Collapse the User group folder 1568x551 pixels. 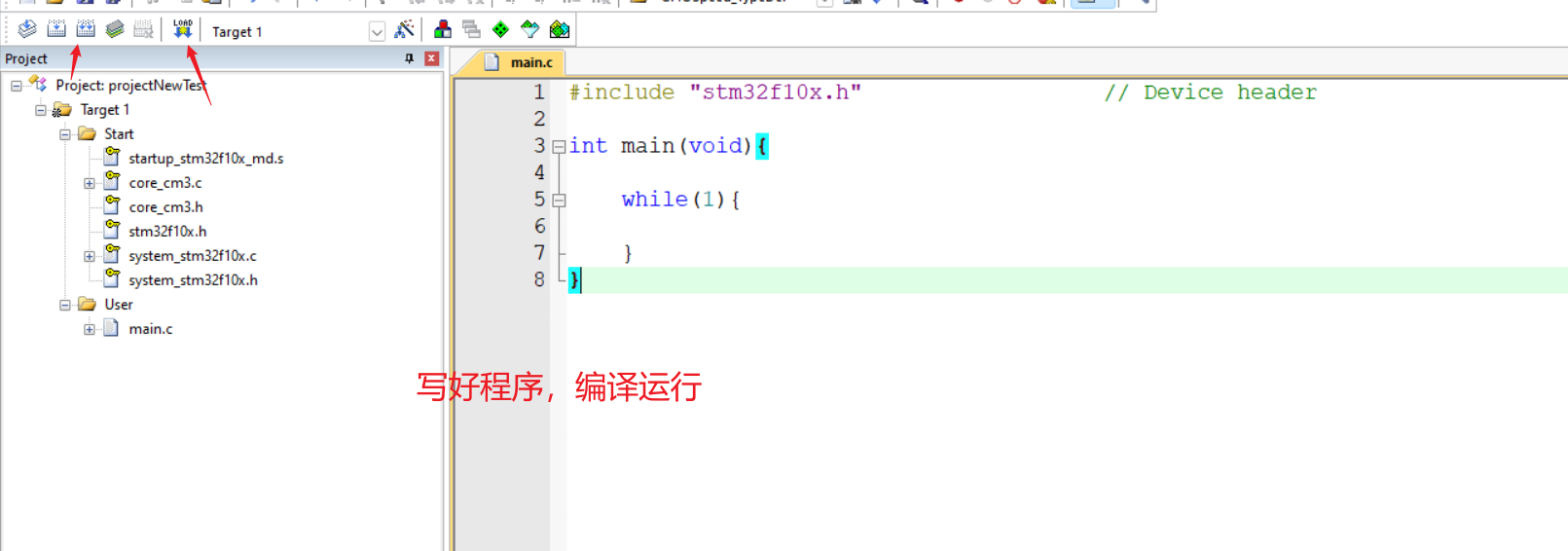click(x=65, y=305)
